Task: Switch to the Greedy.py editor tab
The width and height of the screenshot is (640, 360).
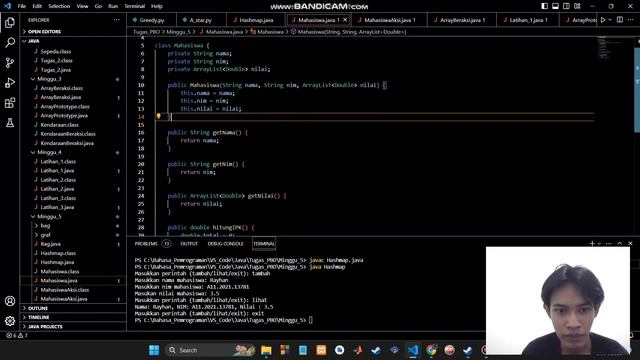Action: click(x=151, y=20)
